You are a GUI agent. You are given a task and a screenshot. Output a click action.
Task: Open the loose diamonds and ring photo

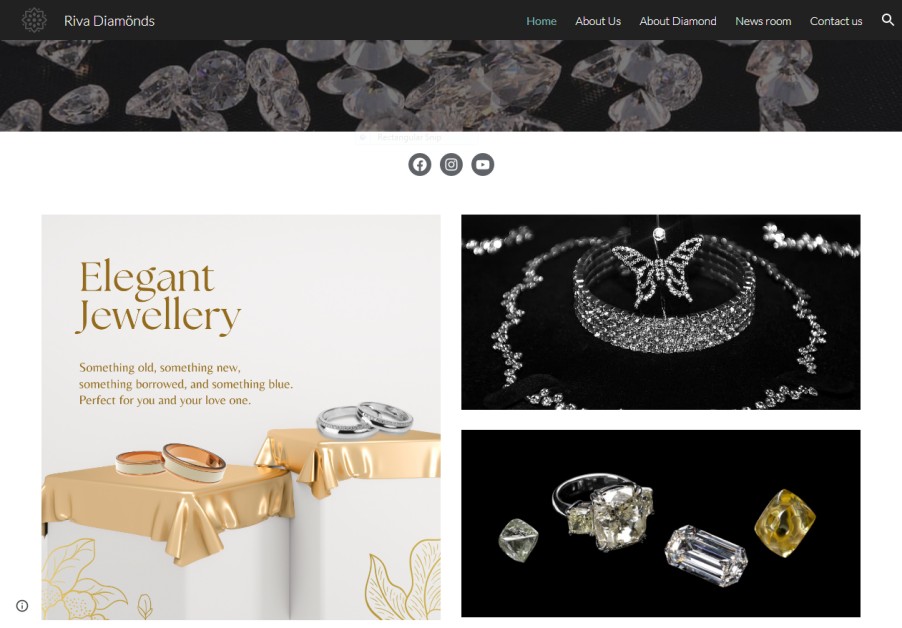660,523
